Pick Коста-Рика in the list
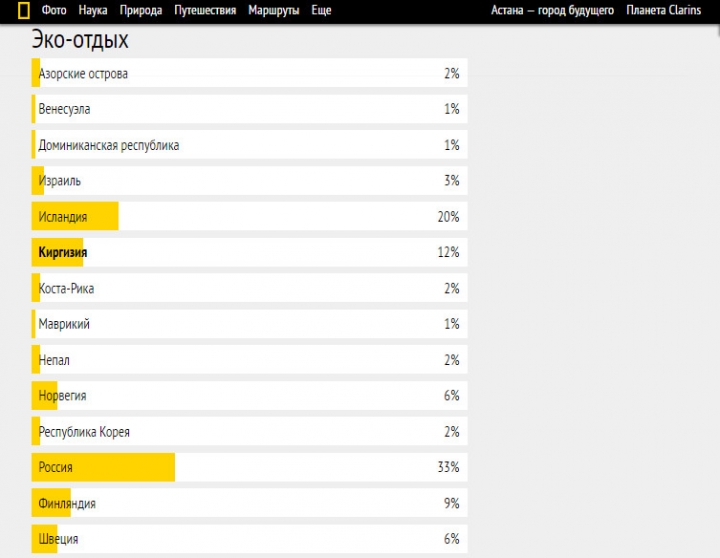720x558 pixels. 249,288
